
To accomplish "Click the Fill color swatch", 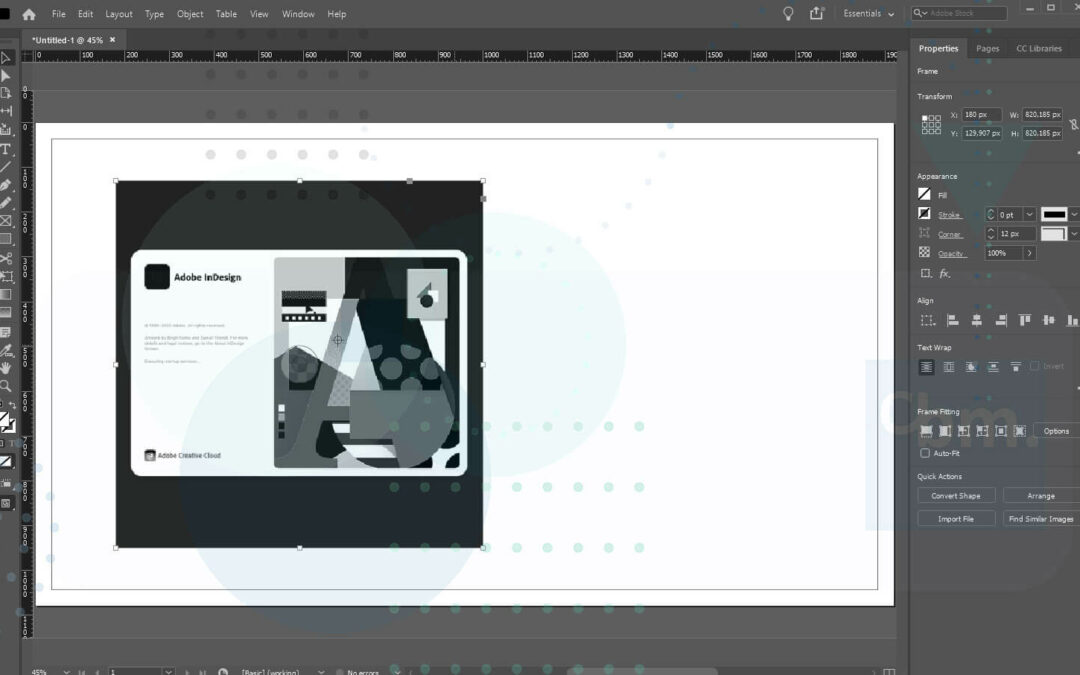I will click(924, 194).
